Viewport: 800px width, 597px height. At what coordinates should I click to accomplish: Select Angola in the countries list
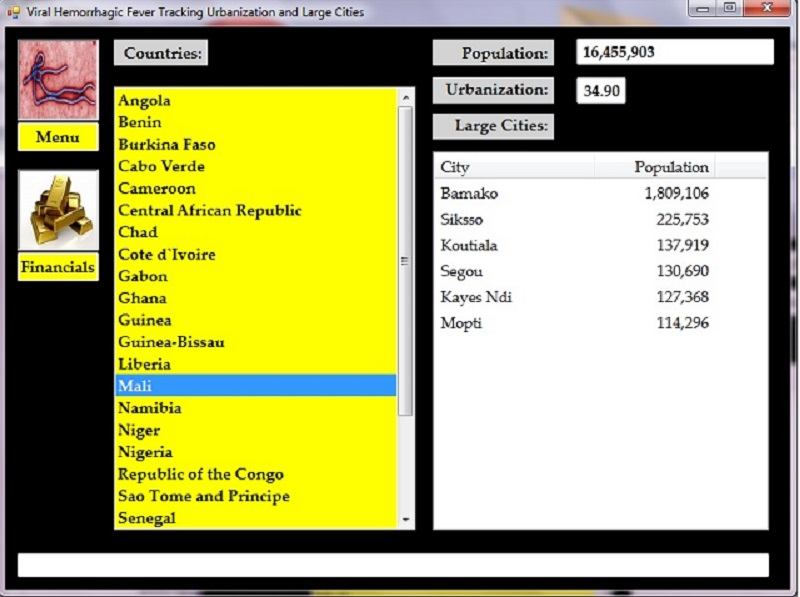pos(145,100)
